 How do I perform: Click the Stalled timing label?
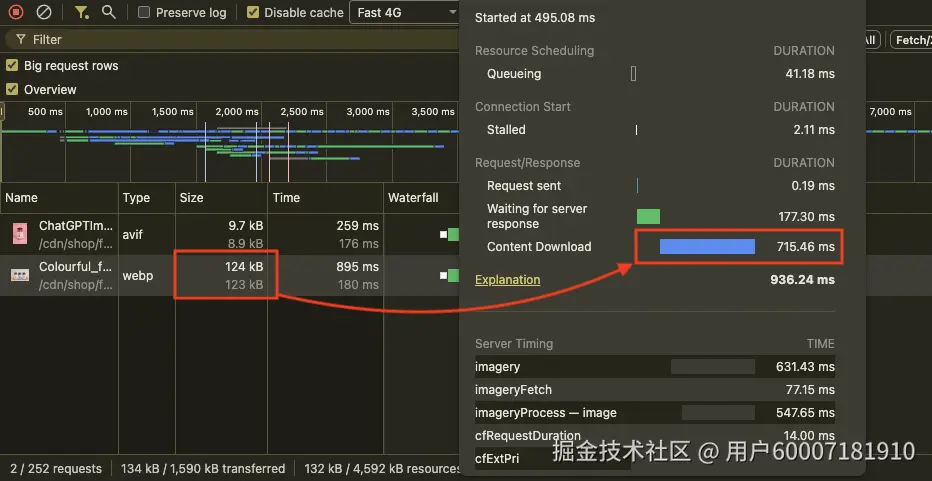pyautogui.click(x=506, y=130)
